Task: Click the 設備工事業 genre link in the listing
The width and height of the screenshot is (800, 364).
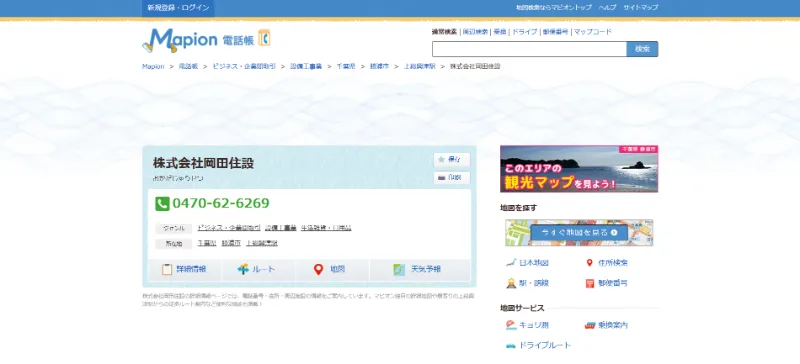Action: click(281, 228)
